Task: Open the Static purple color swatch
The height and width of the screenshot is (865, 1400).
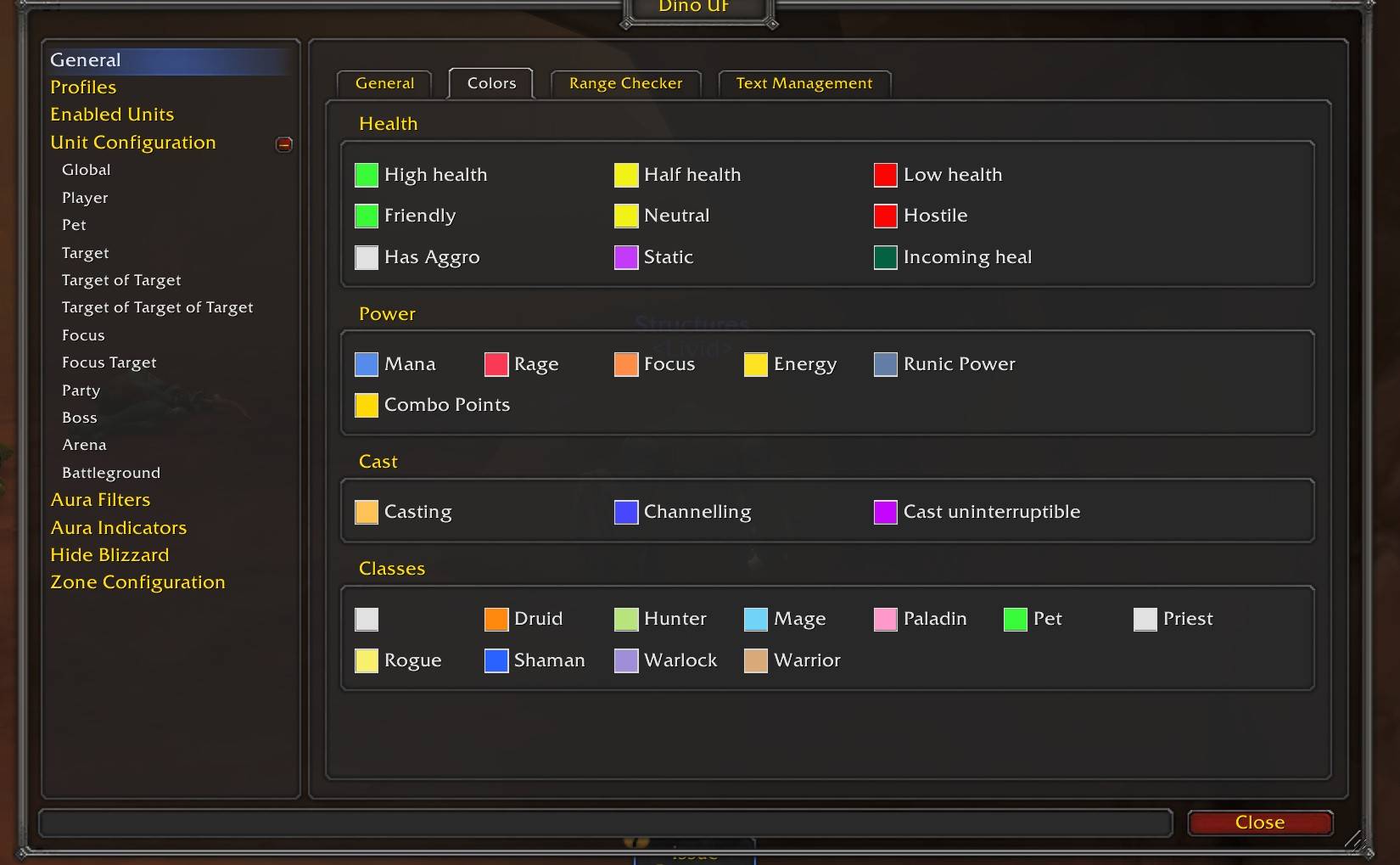Action: tap(625, 257)
